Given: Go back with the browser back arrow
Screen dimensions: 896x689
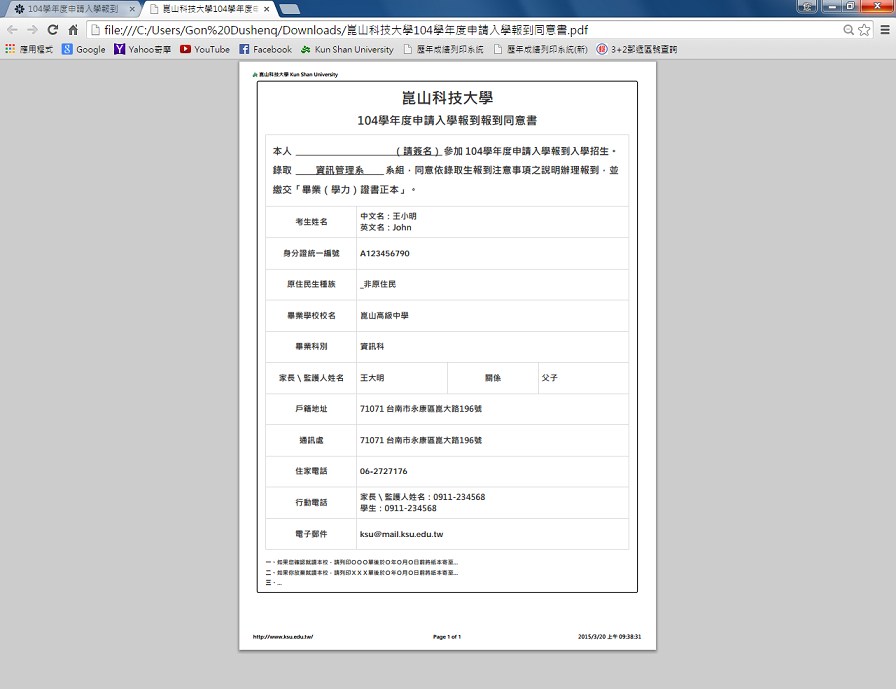Looking at the screenshot, I should pyautogui.click(x=13, y=30).
